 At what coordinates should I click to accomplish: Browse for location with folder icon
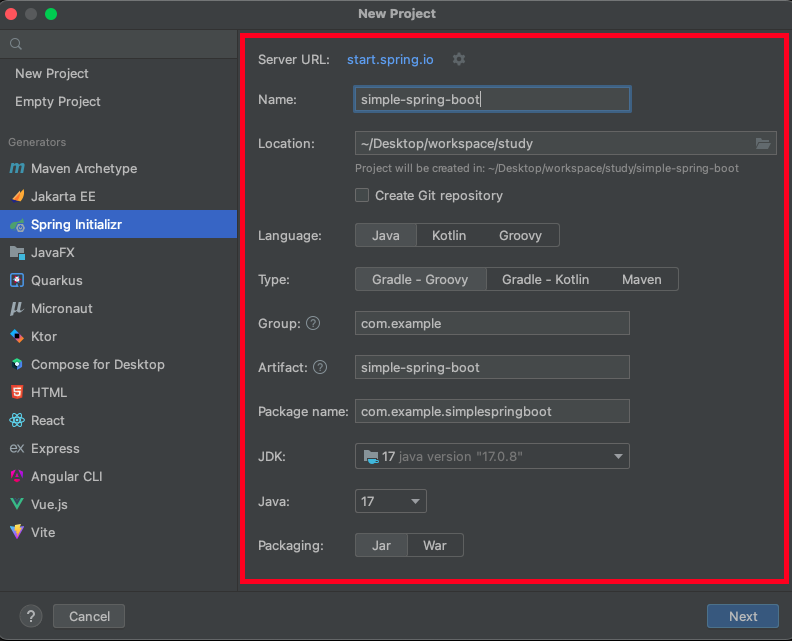763,143
